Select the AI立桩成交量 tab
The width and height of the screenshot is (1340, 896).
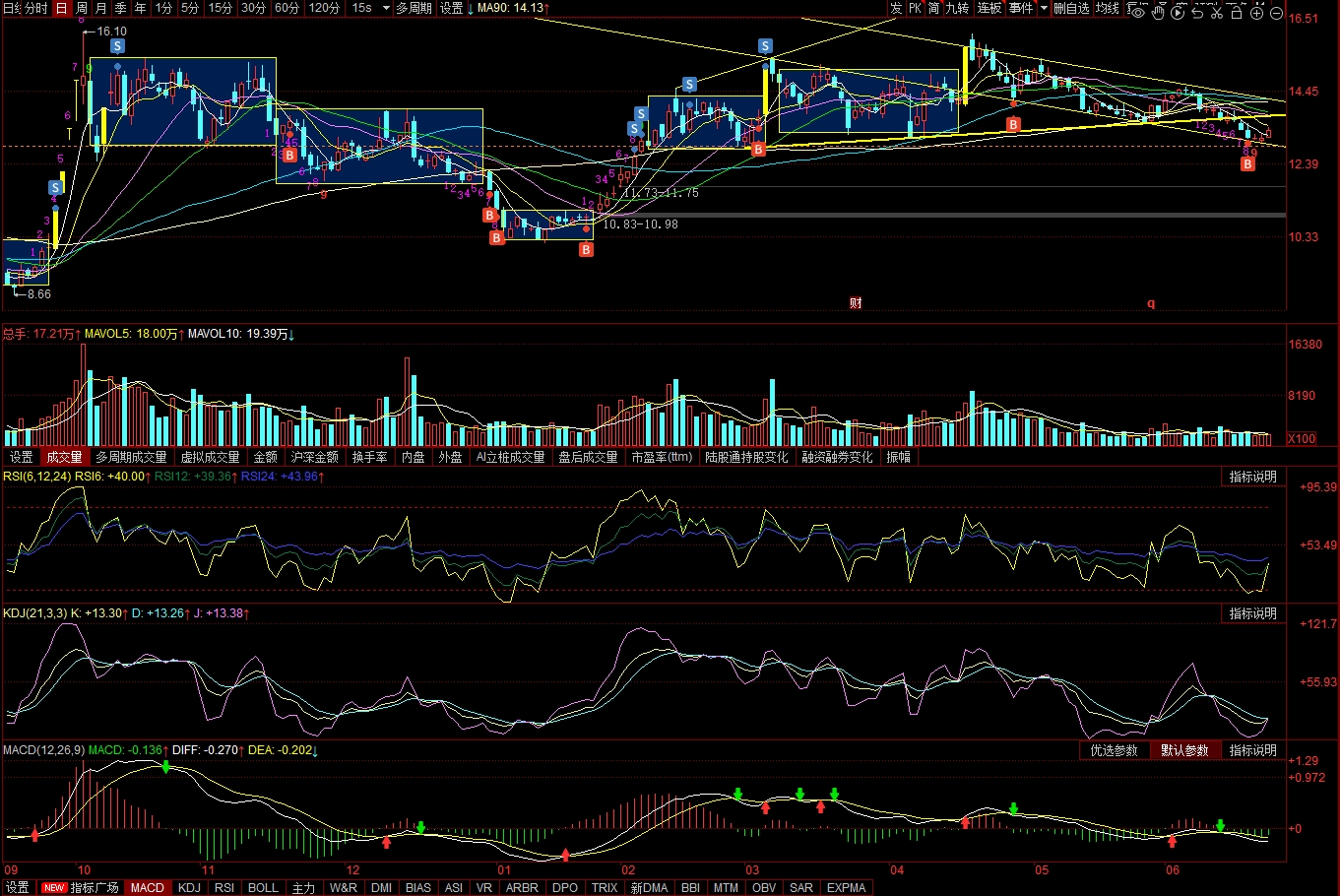point(510,457)
